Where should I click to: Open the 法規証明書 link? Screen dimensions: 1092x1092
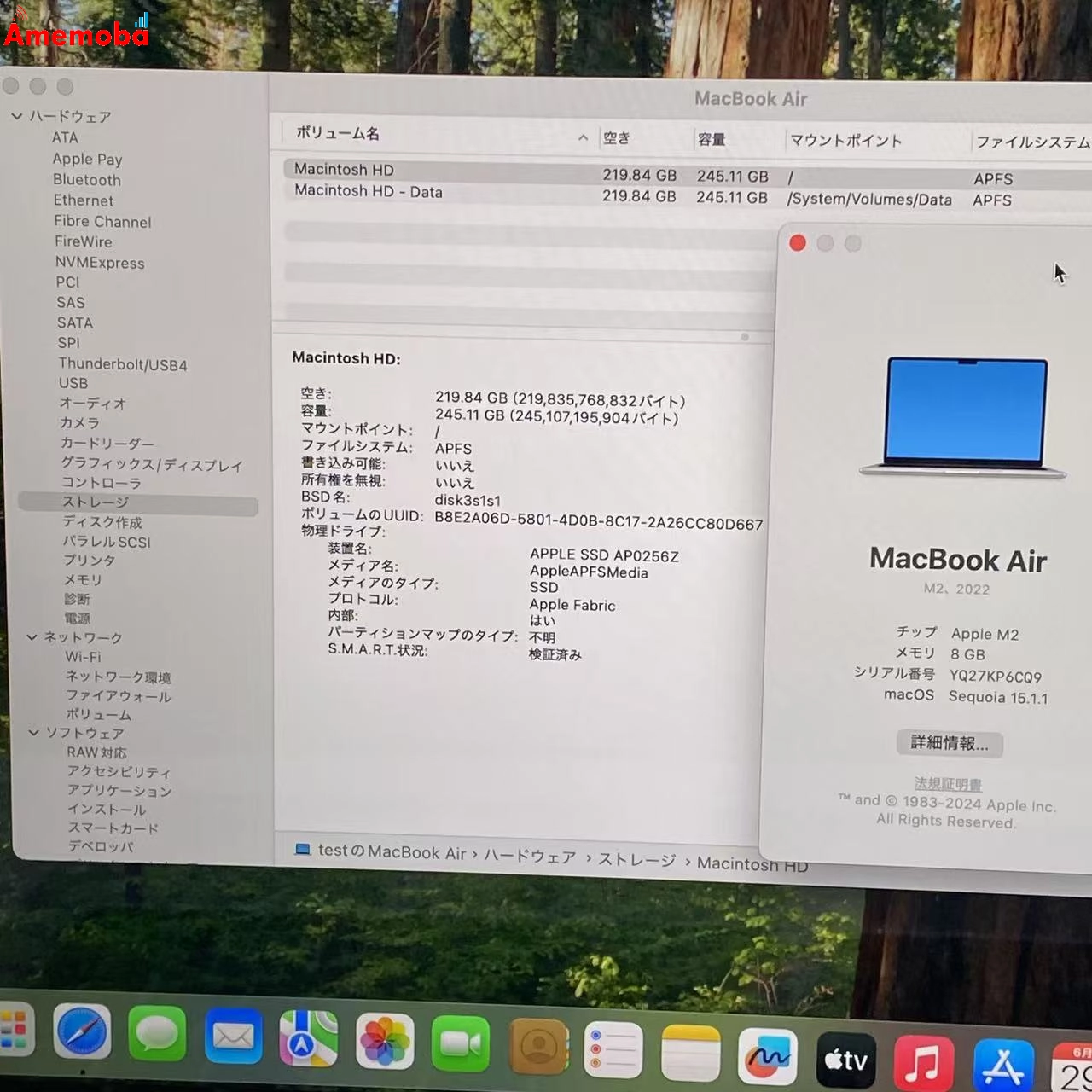(x=946, y=784)
